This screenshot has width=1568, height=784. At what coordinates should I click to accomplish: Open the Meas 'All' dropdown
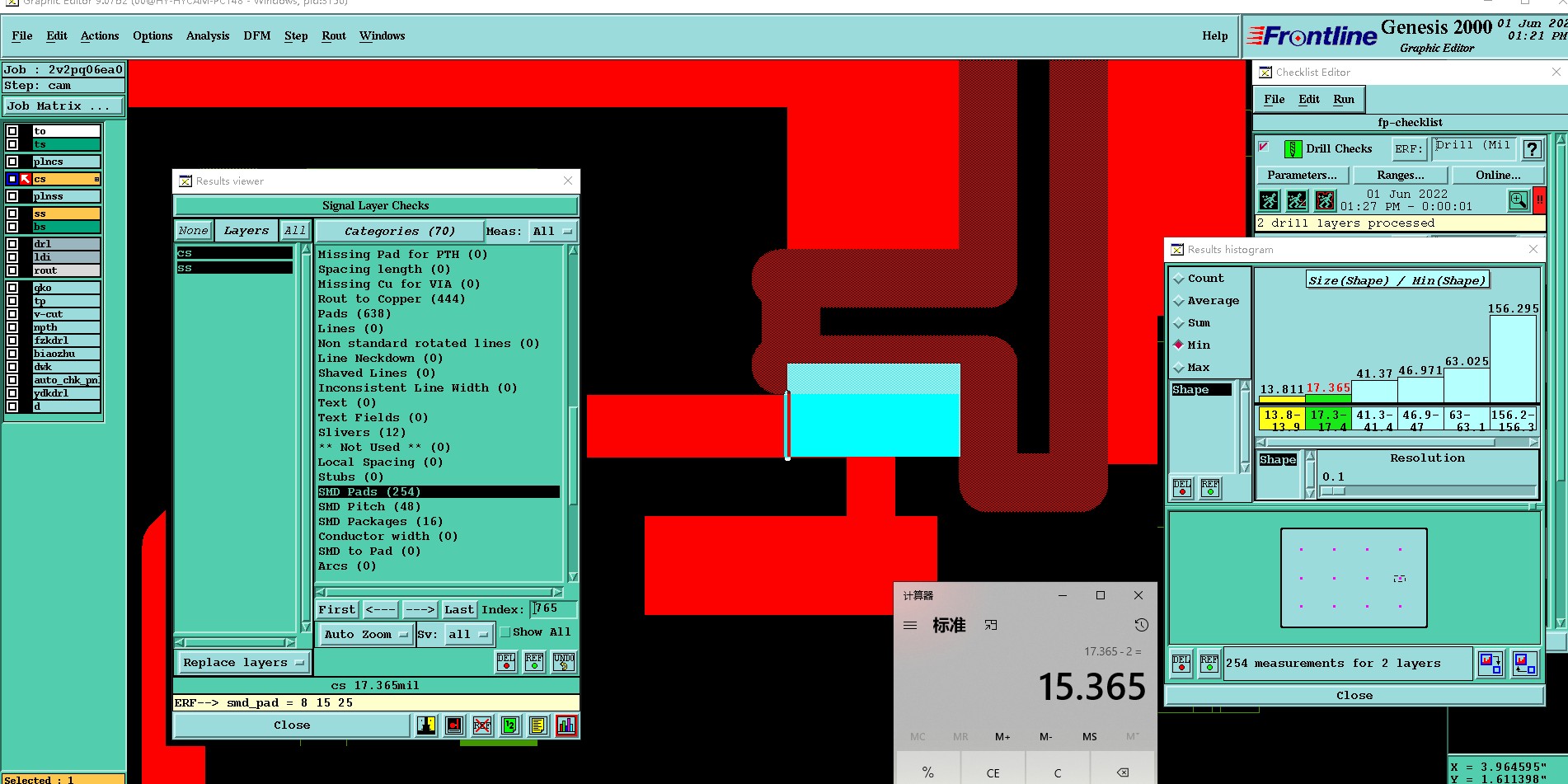point(552,231)
